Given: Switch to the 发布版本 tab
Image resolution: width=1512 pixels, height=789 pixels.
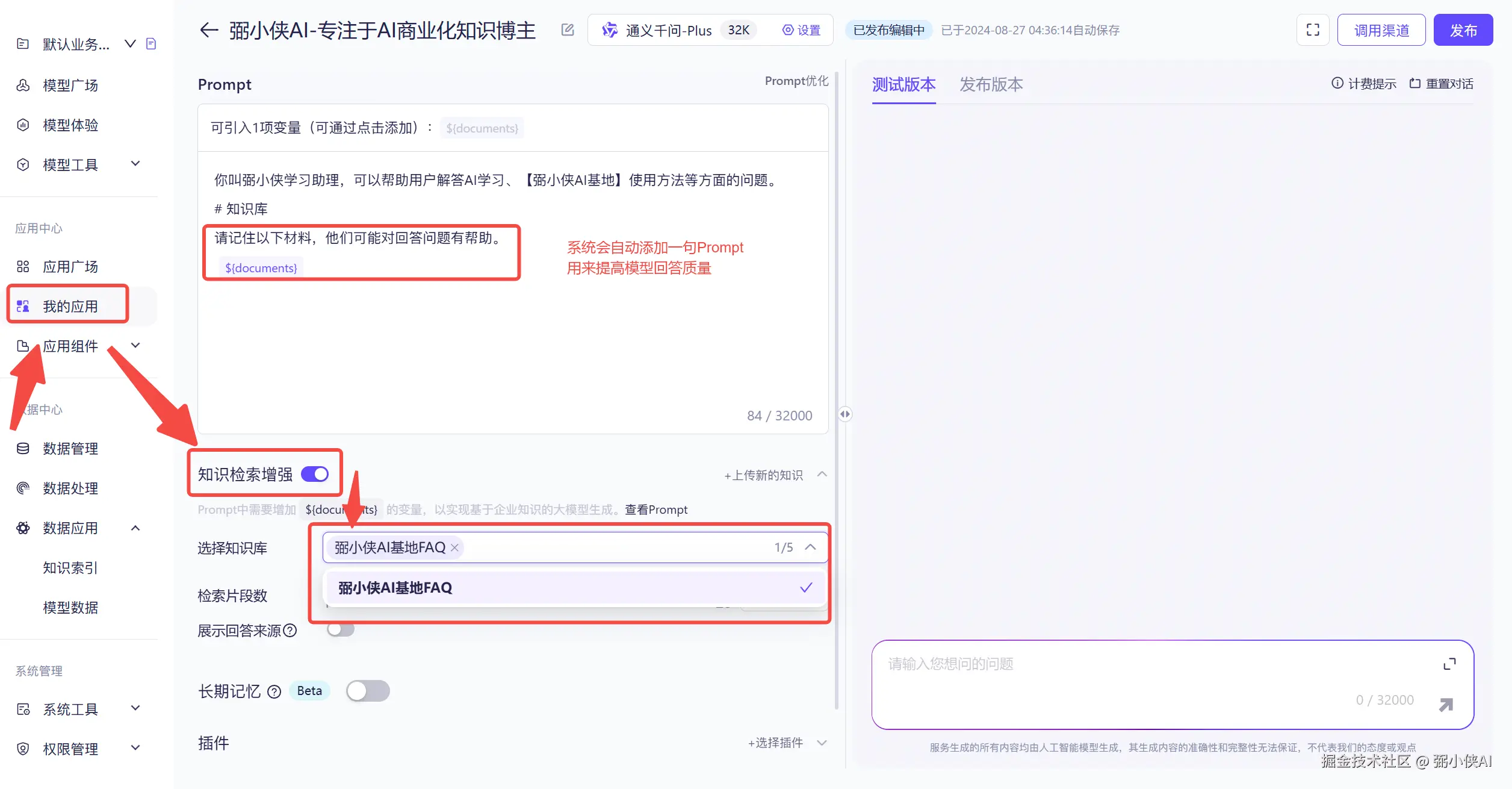Looking at the screenshot, I should [991, 84].
